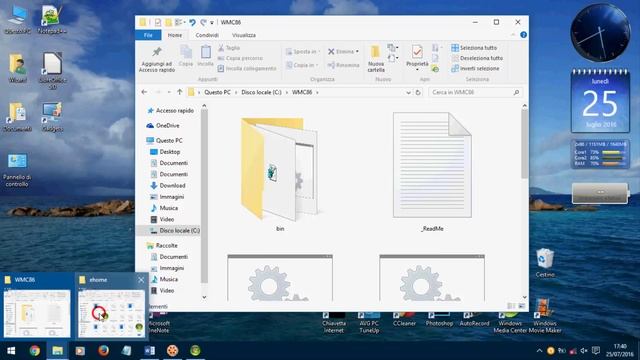Viewport: 640px width, 360px height.
Task: Select Accesso rapido in navigation pane
Action: click(x=171, y=111)
